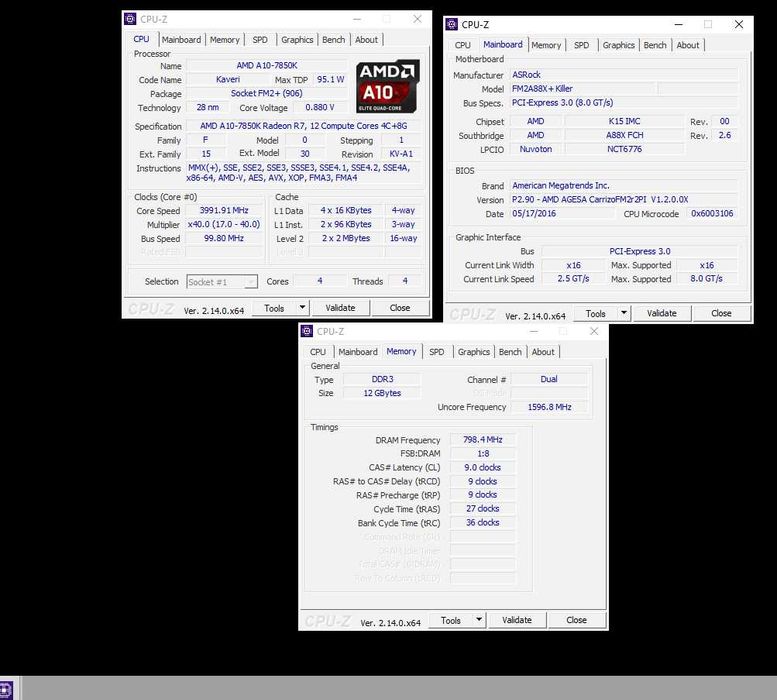Image resolution: width=777 pixels, height=700 pixels.
Task: Open About tab in Mainboard window
Action: coord(688,45)
